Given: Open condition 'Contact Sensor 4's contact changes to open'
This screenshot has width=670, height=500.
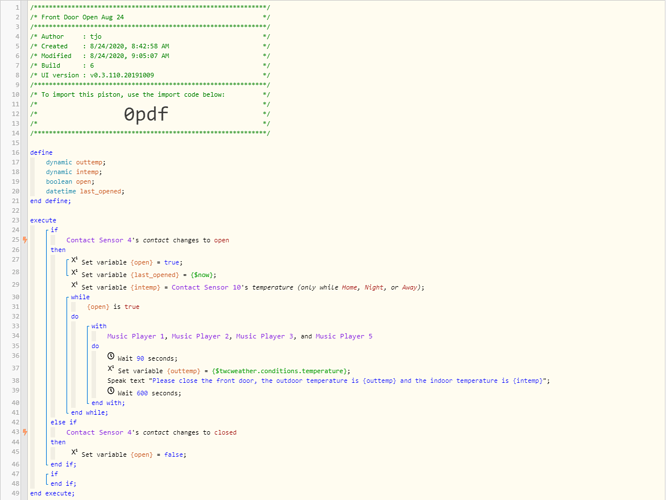Looking at the screenshot, I should [x=147, y=240].
